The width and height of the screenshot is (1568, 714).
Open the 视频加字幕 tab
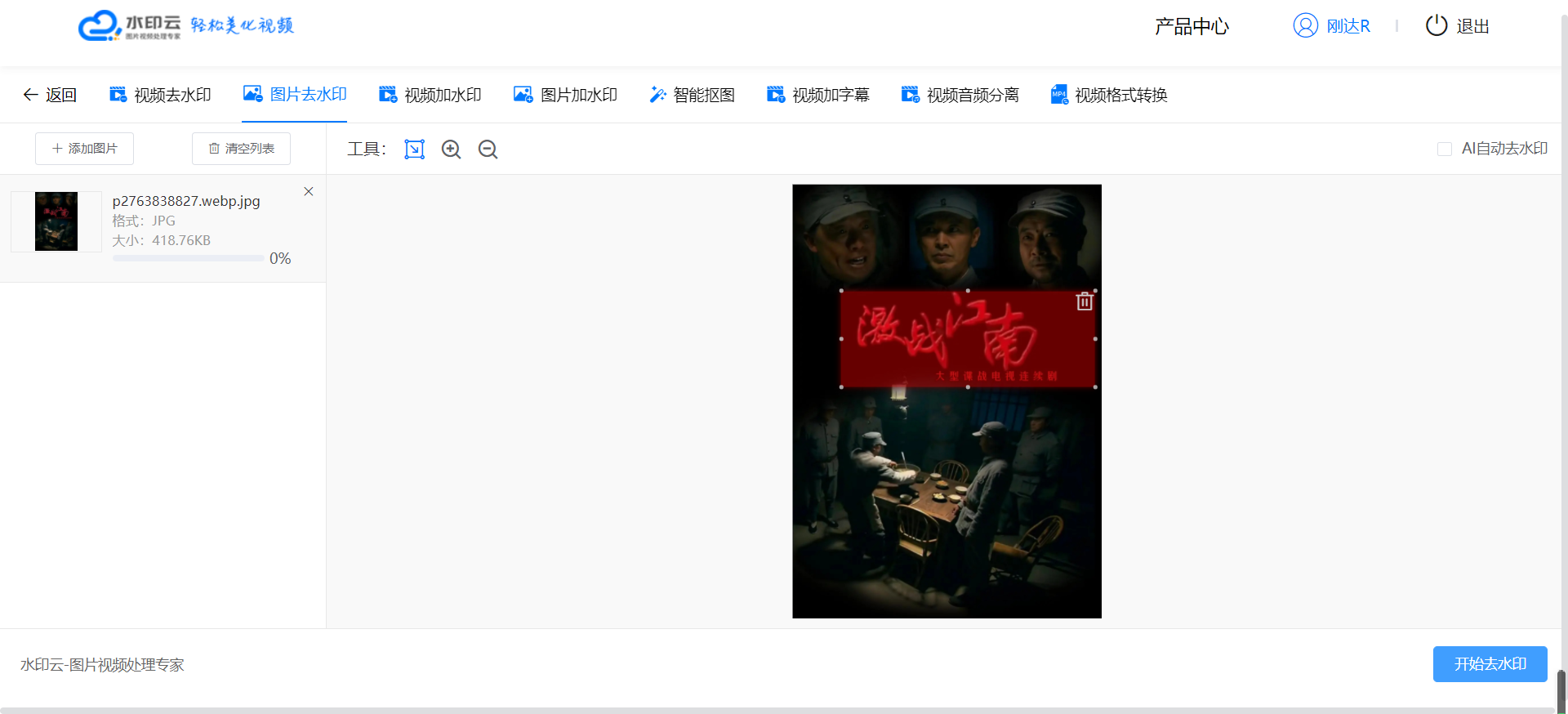point(817,95)
